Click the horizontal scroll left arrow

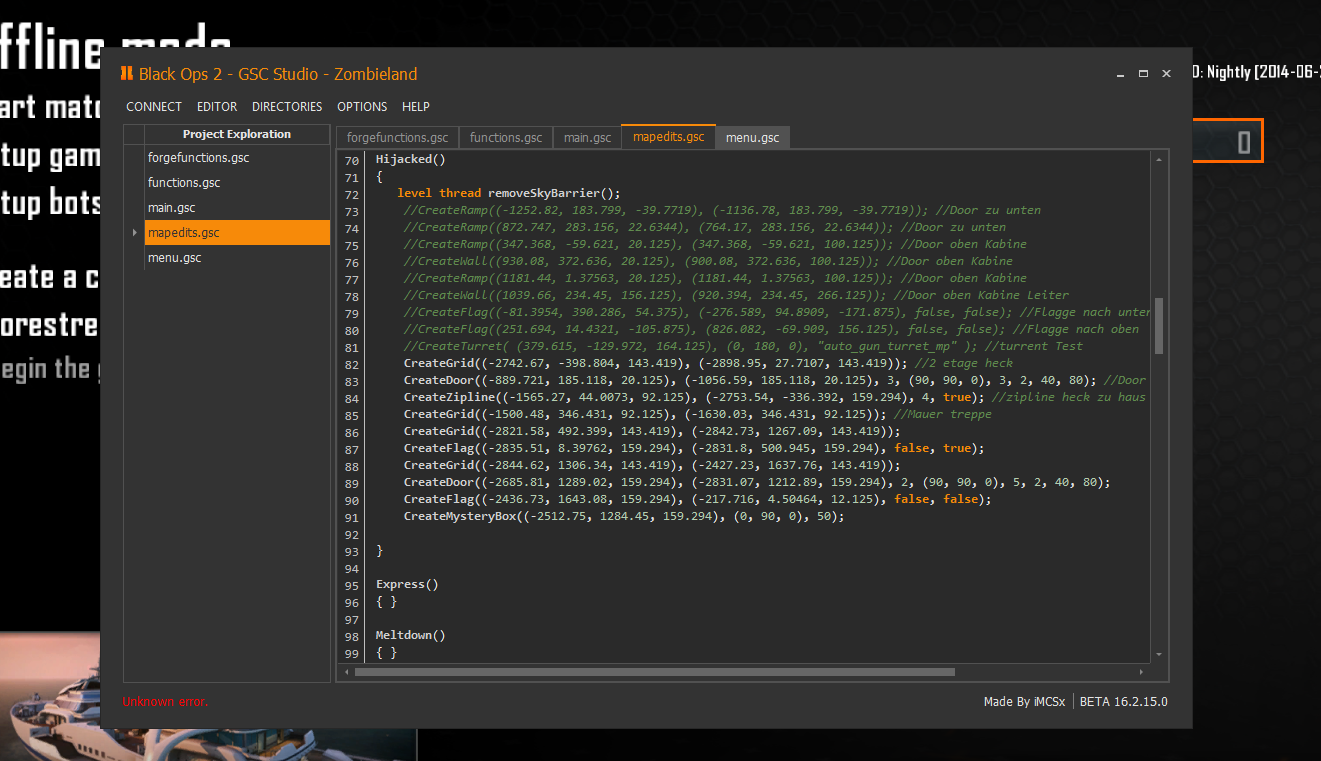click(x=346, y=672)
